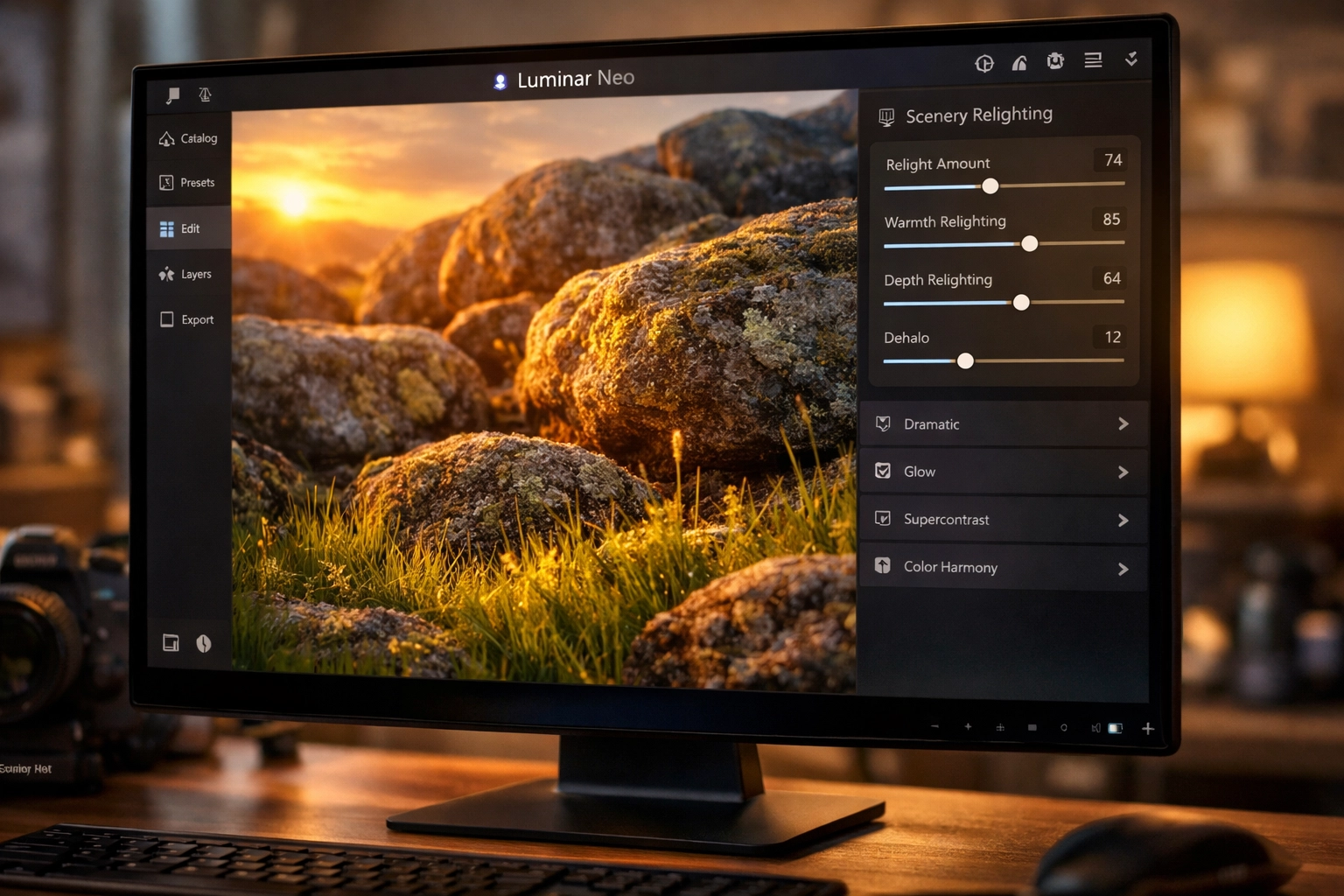Click the Relight Amount value showing 74

point(1111,160)
